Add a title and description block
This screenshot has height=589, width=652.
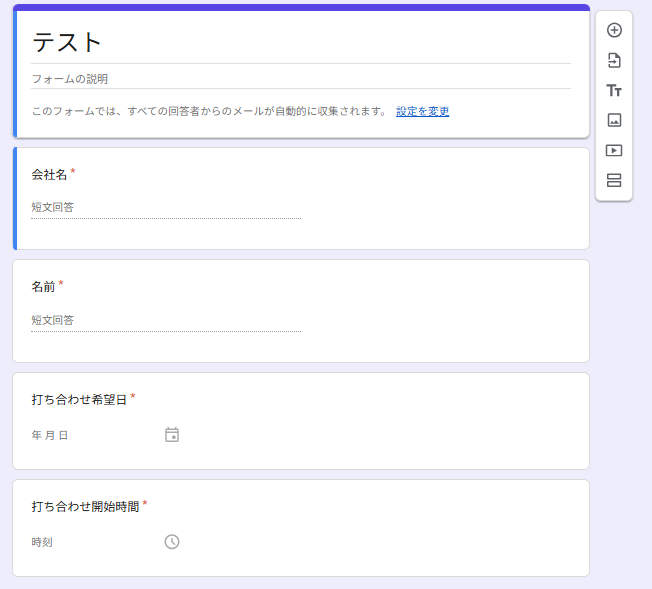pyautogui.click(x=614, y=90)
